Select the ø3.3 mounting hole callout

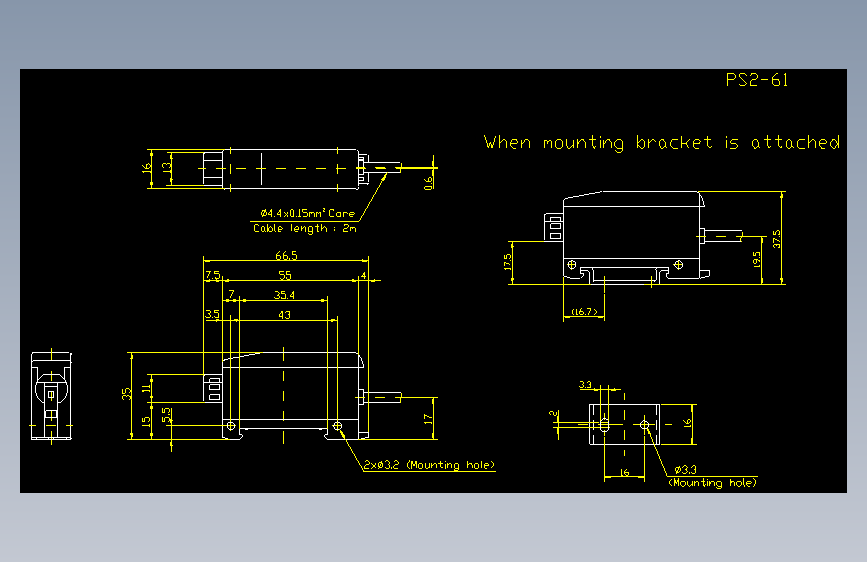pyautogui.click(x=712, y=476)
